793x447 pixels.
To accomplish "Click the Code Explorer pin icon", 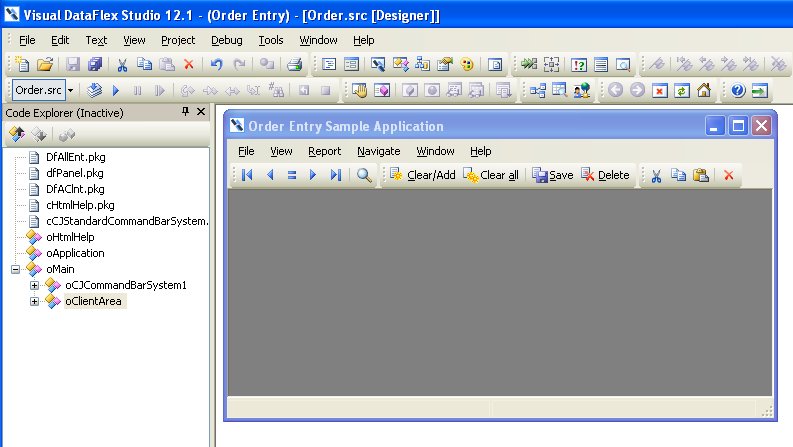I will pos(185,112).
